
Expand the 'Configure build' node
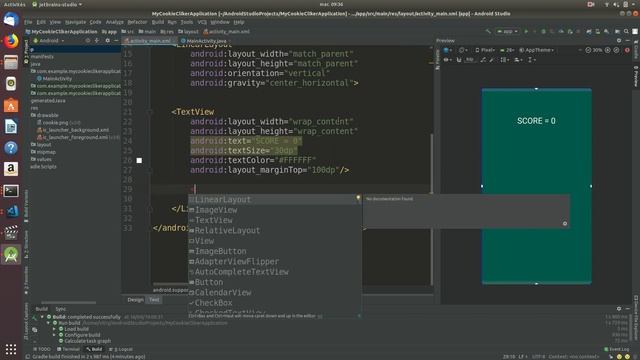pyautogui.click(x=54, y=335)
